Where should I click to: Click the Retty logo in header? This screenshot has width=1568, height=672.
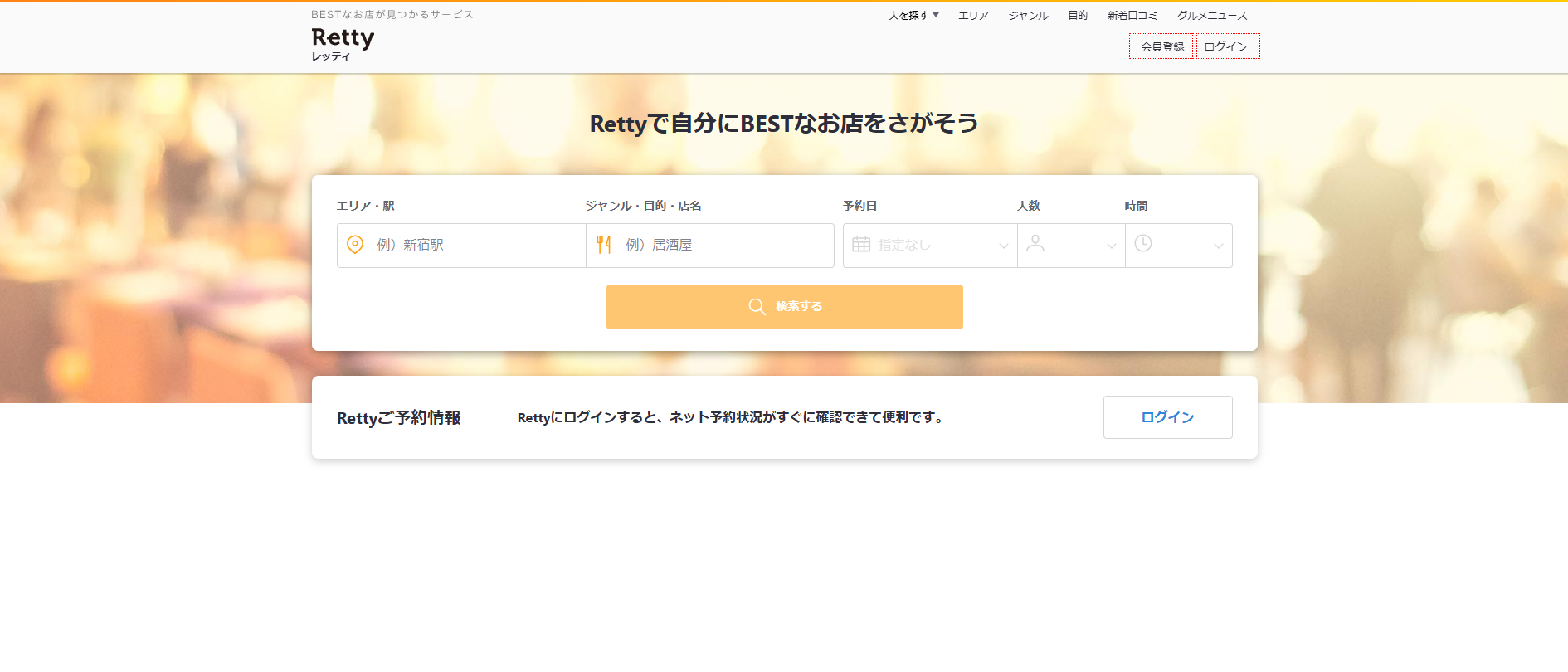point(343,38)
